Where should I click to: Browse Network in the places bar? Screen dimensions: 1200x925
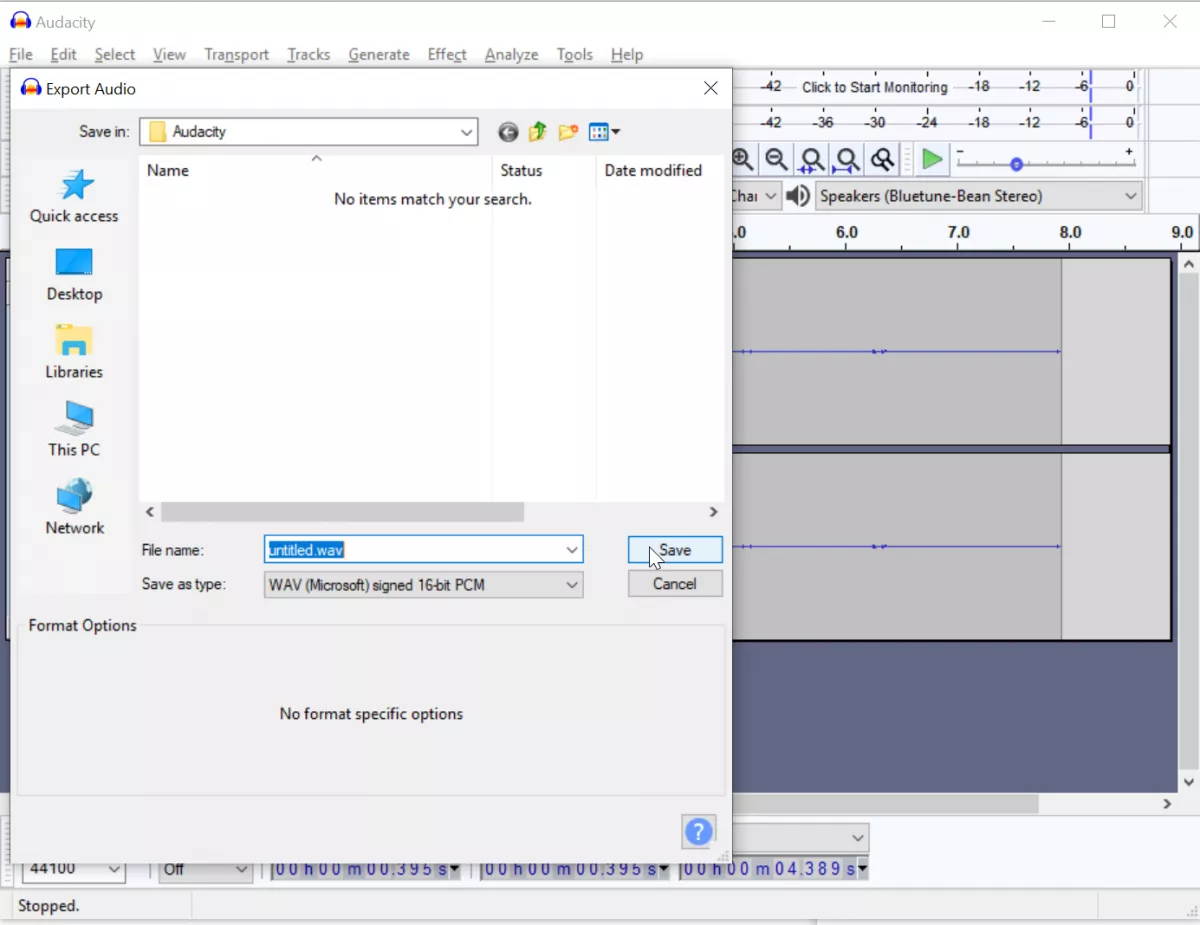[x=74, y=508]
